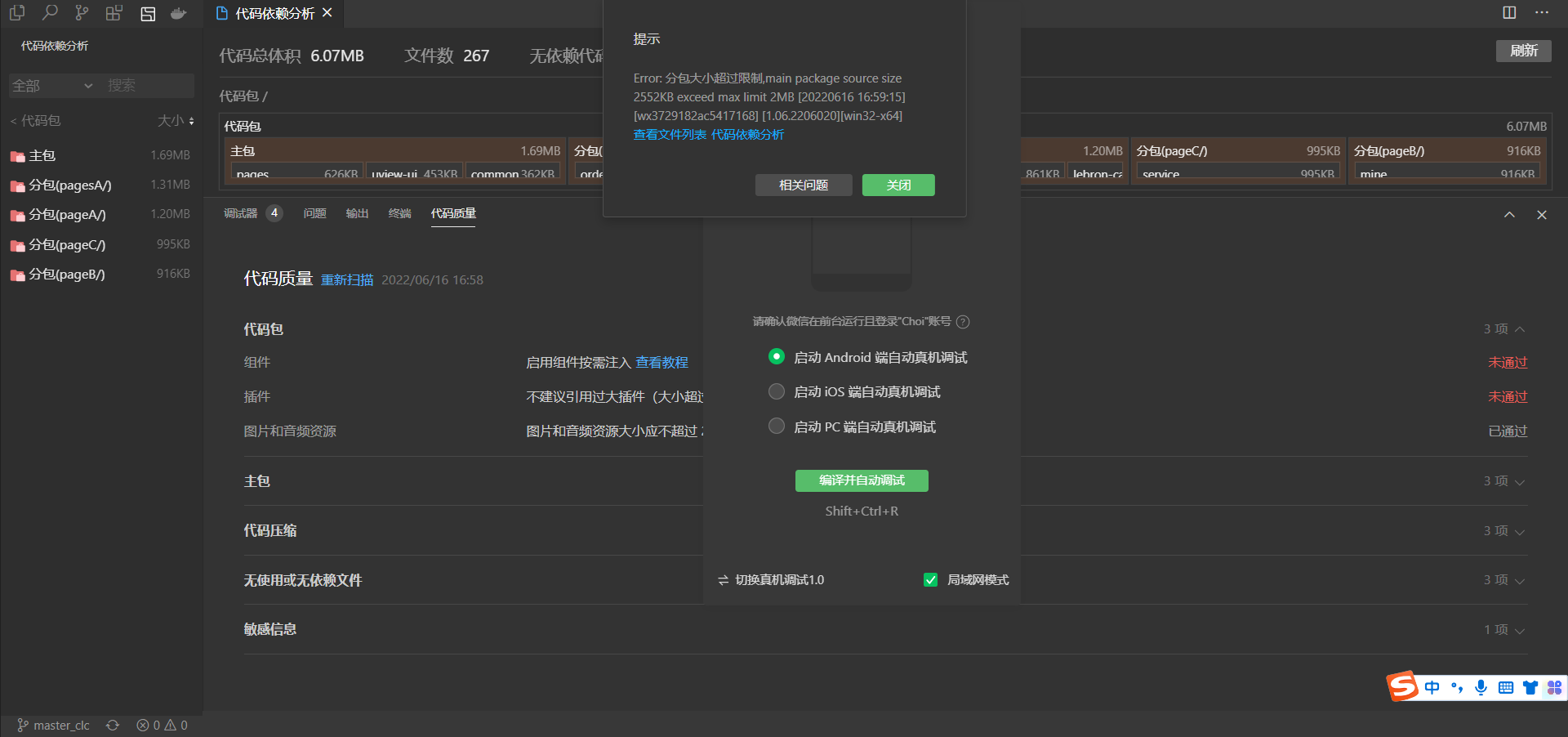Image resolution: width=1568 pixels, height=737 pixels.
Task: Open the Sogou toolbox icon
Action: [1554, 688]
